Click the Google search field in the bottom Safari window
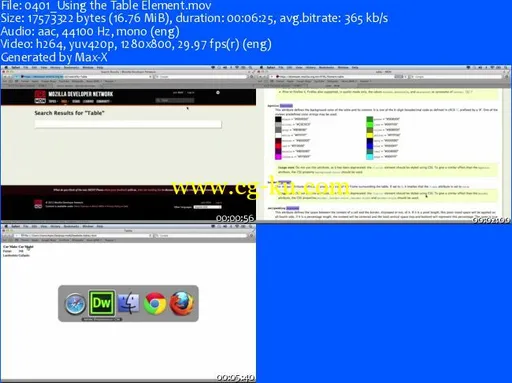The height and width of the screenshot is (383, 512). [202, 236]
